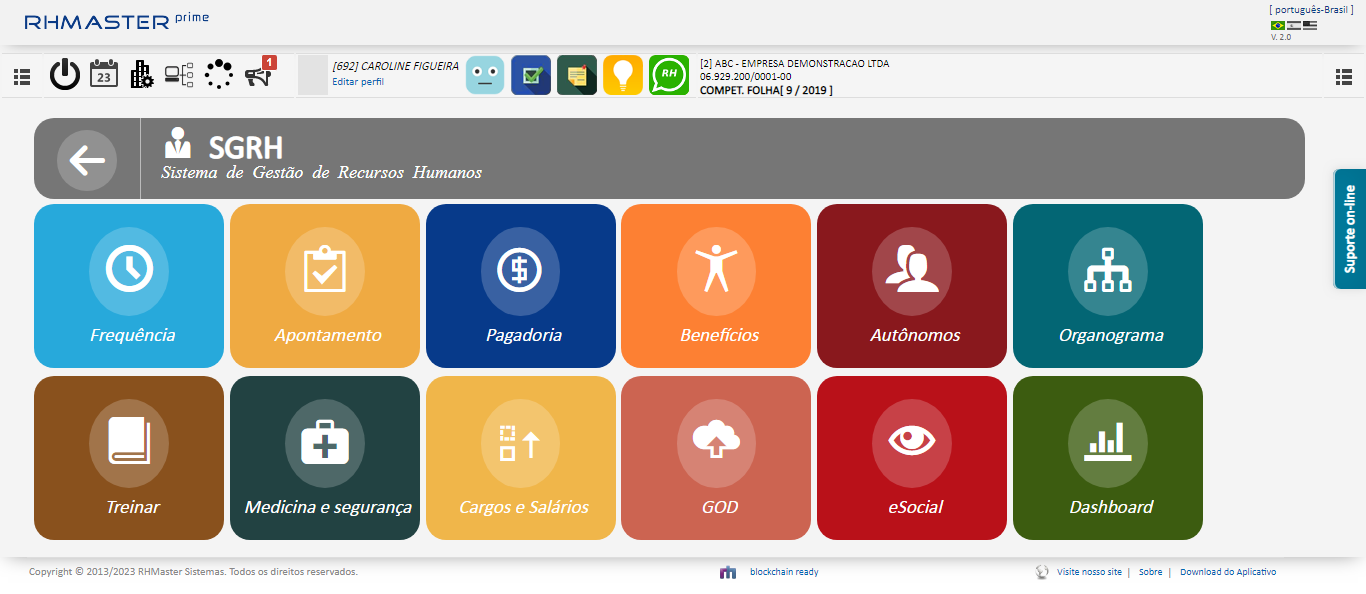Click the SGRH header title
1366x594 pixels.
tap(246, 148)
